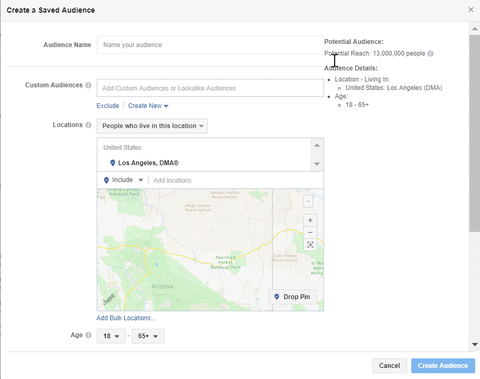Viewport: 480px width, 379px height.
Task: Click the down arrow of the locations list scrollbar
Action: pyautogui.click(x=317, y=164)
